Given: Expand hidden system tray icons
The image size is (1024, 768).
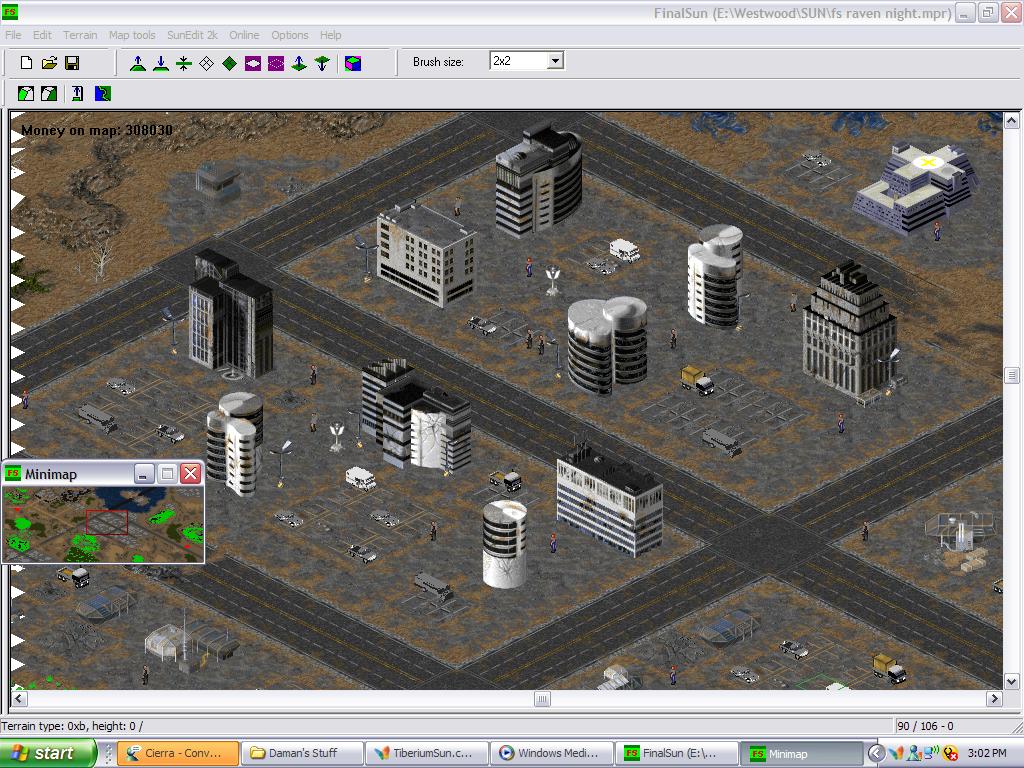Looking at the screenshot, I should (876, 753).
